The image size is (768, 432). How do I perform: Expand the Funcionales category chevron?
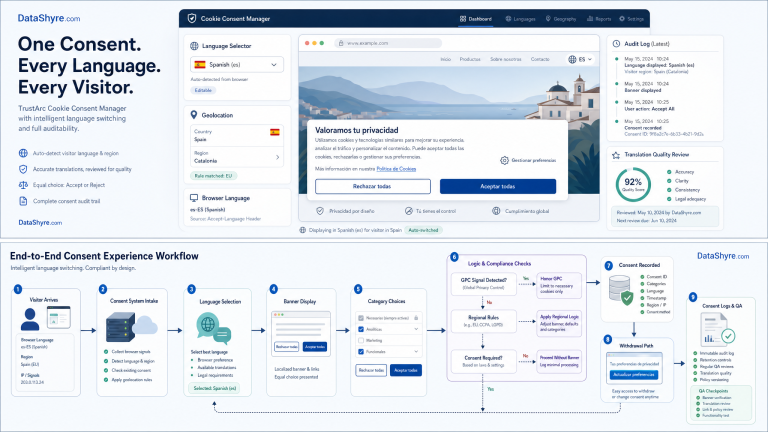point(416,352)
